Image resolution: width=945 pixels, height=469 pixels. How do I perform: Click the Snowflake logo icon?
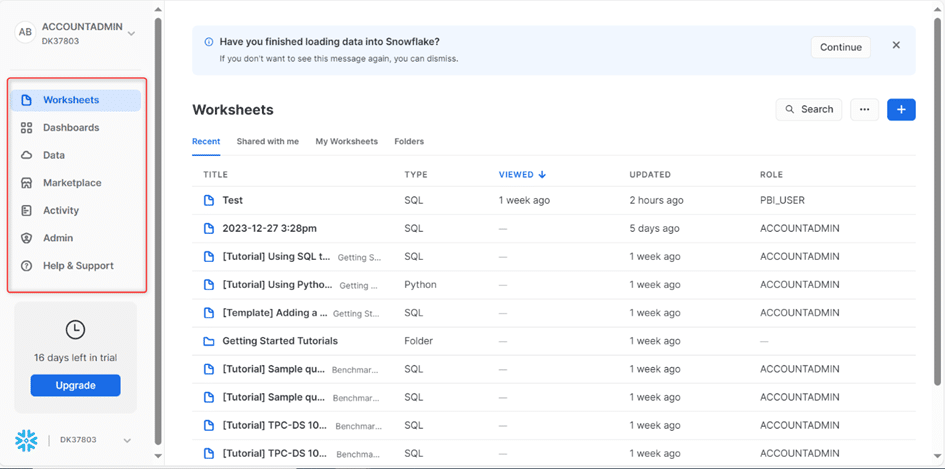pos(26,441)
